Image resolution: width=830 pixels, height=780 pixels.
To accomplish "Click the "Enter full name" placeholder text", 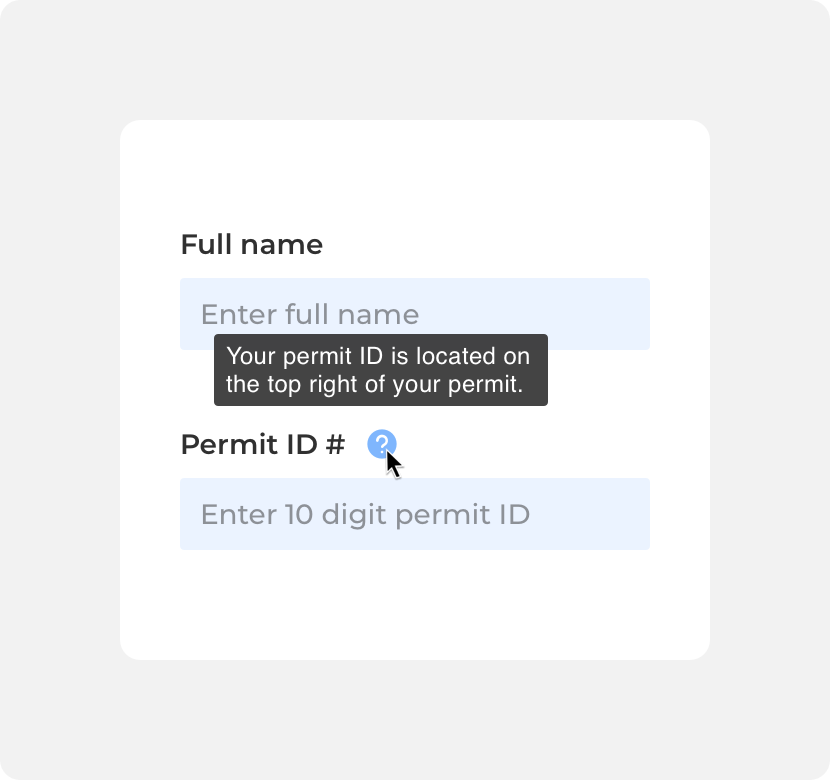I will (310, 314).
